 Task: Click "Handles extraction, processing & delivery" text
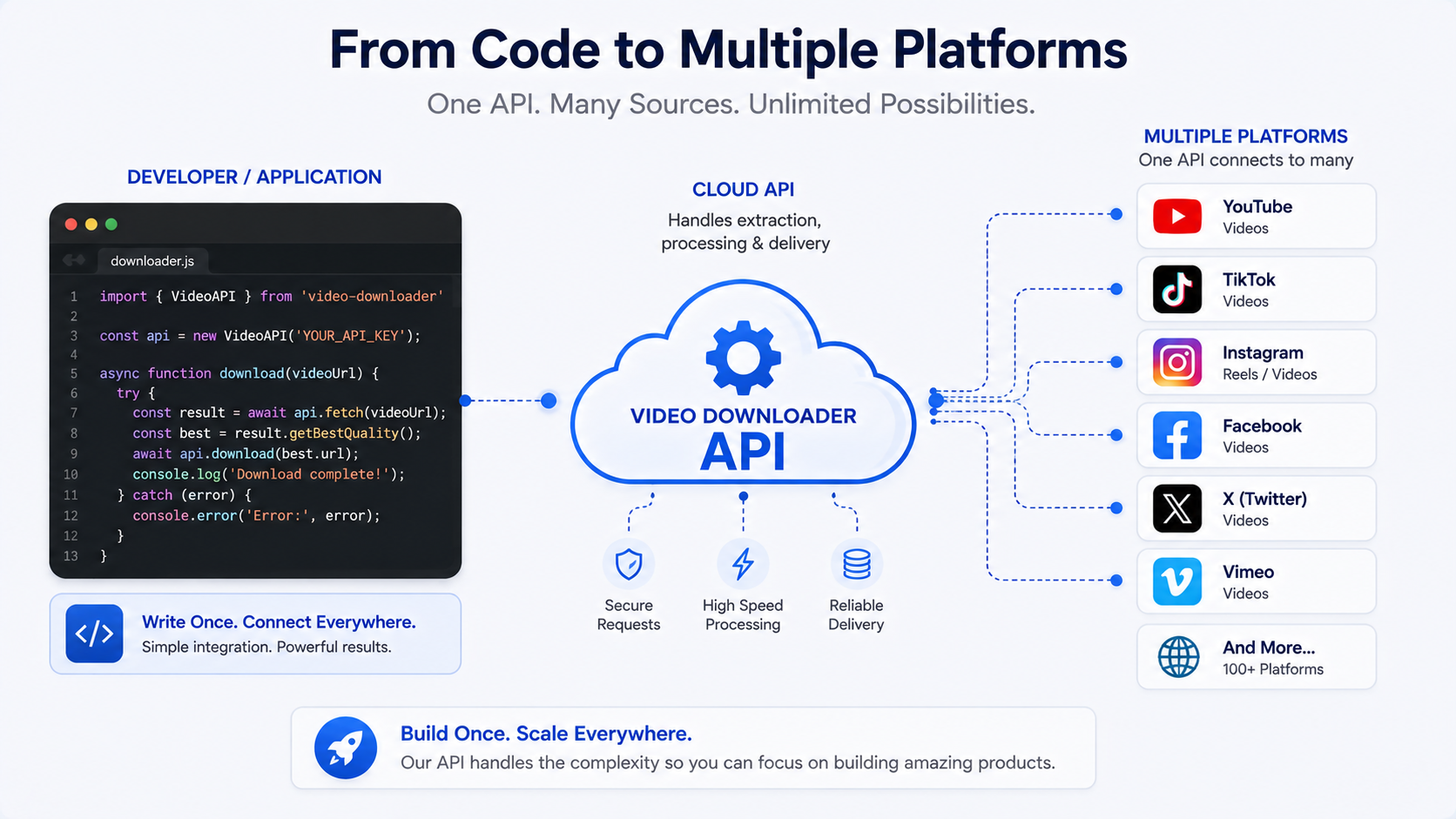pos(745,232)
